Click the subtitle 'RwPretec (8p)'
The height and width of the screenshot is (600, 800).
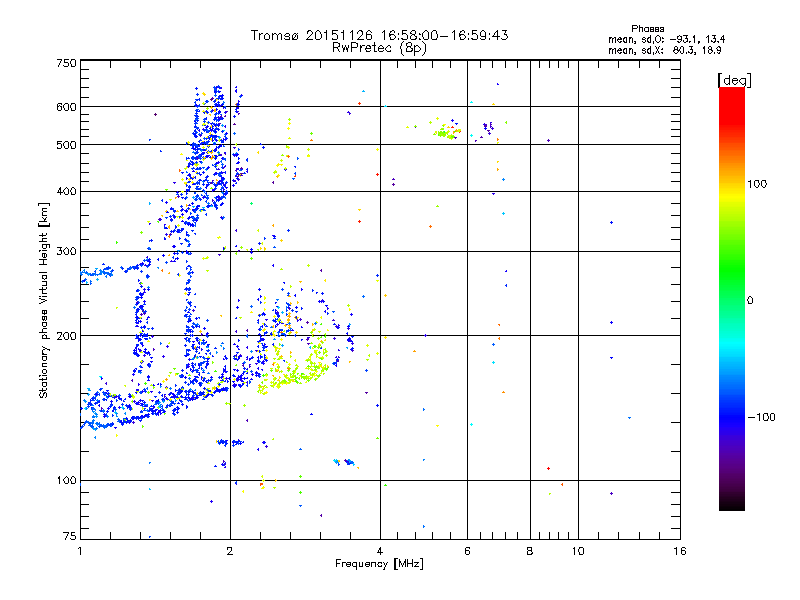(x=379, y=48)
